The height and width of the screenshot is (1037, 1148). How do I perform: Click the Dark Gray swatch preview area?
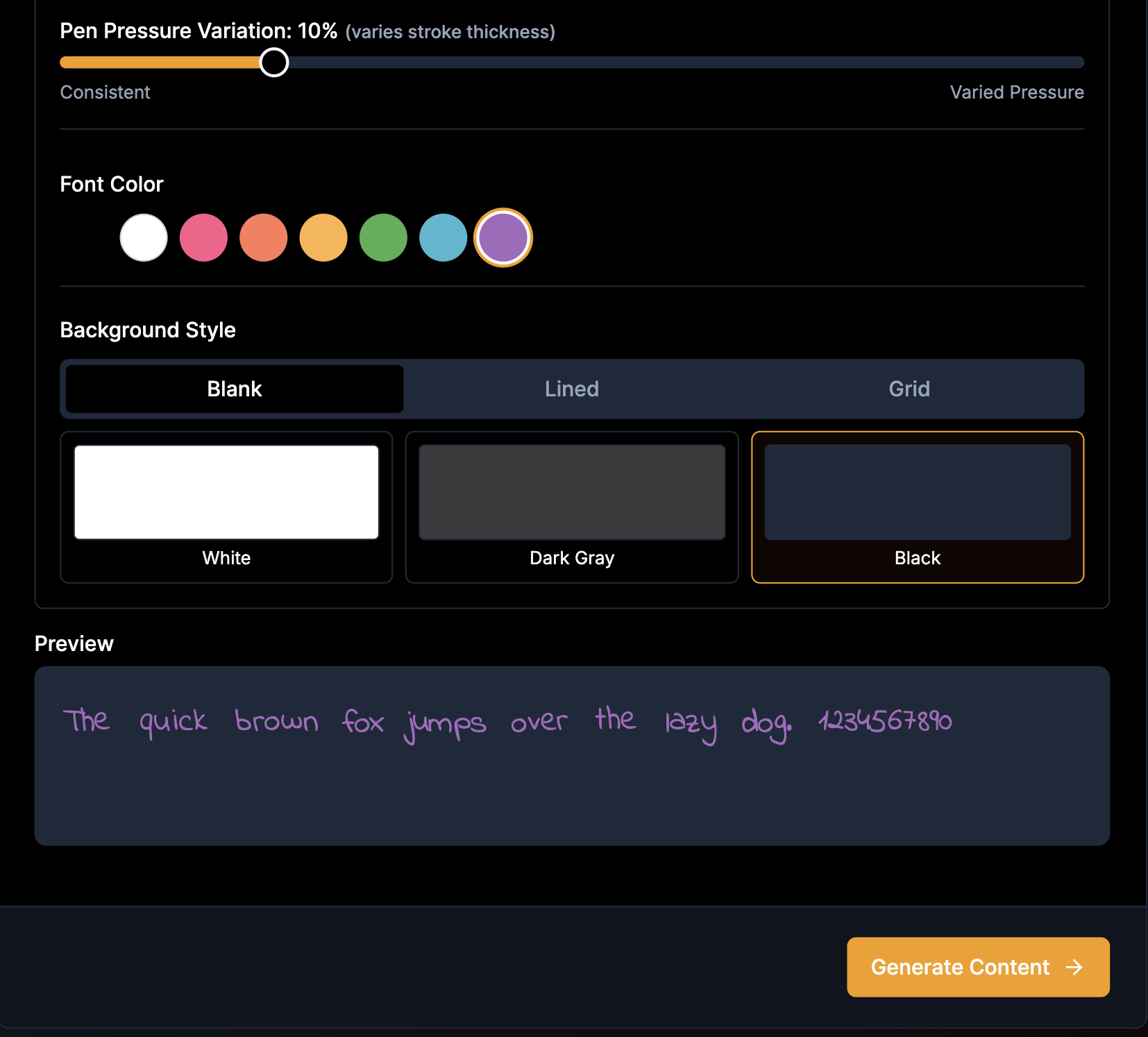pyautogui.click(x=571, y=492)
